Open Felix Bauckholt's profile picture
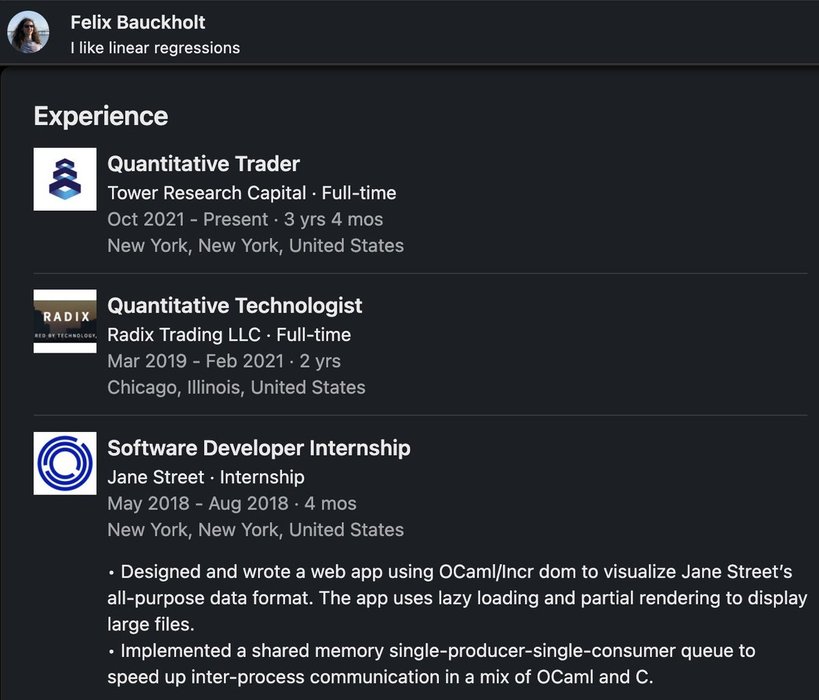The width and height of the screenshot is (819, 700). click(28, 32)
